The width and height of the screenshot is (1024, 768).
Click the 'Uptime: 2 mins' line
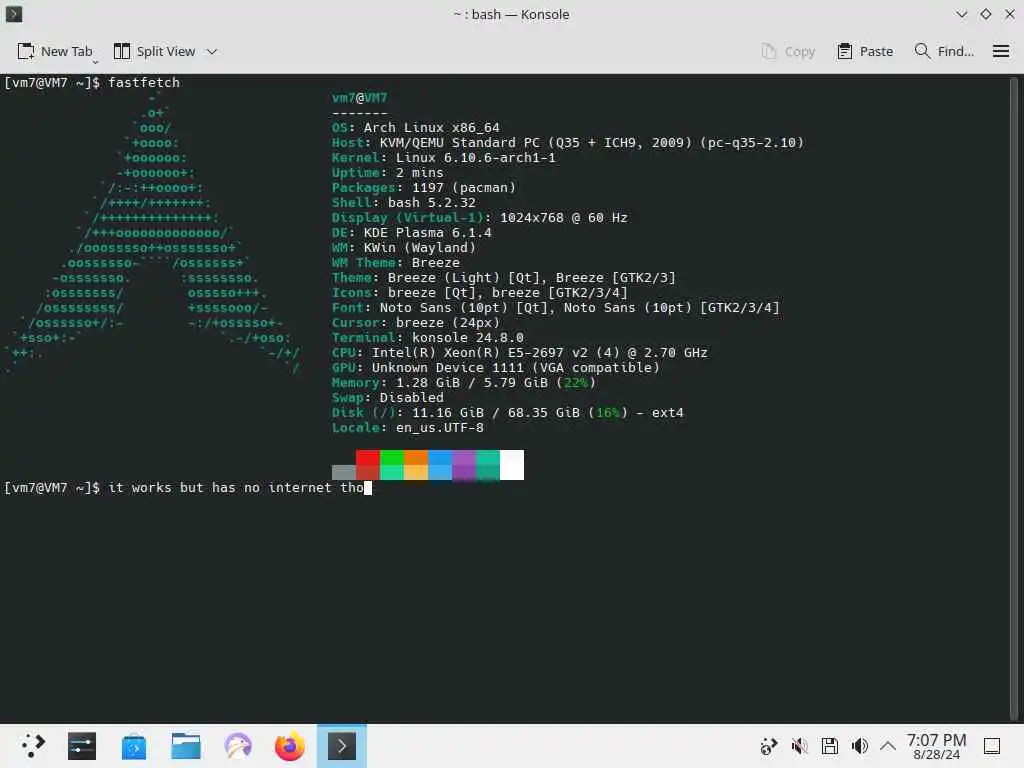[387, 172]
